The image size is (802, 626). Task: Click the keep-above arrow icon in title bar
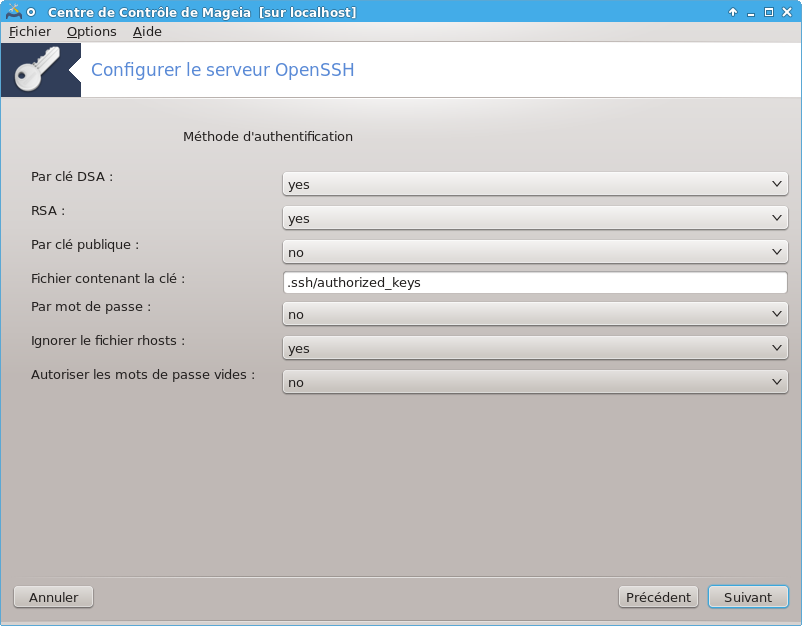[733, 12]
